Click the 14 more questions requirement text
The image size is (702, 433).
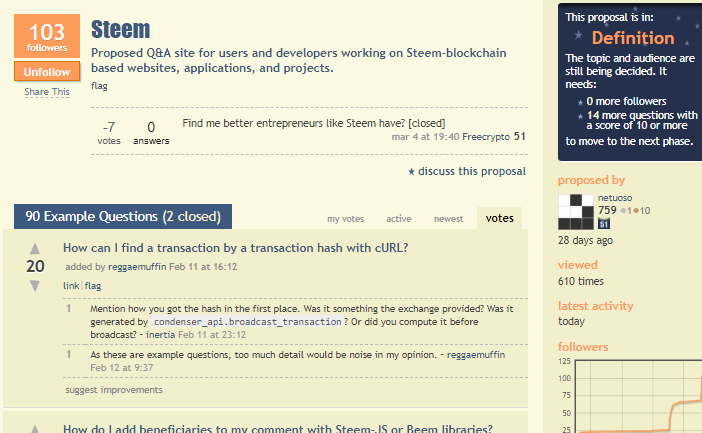point(642,120)
